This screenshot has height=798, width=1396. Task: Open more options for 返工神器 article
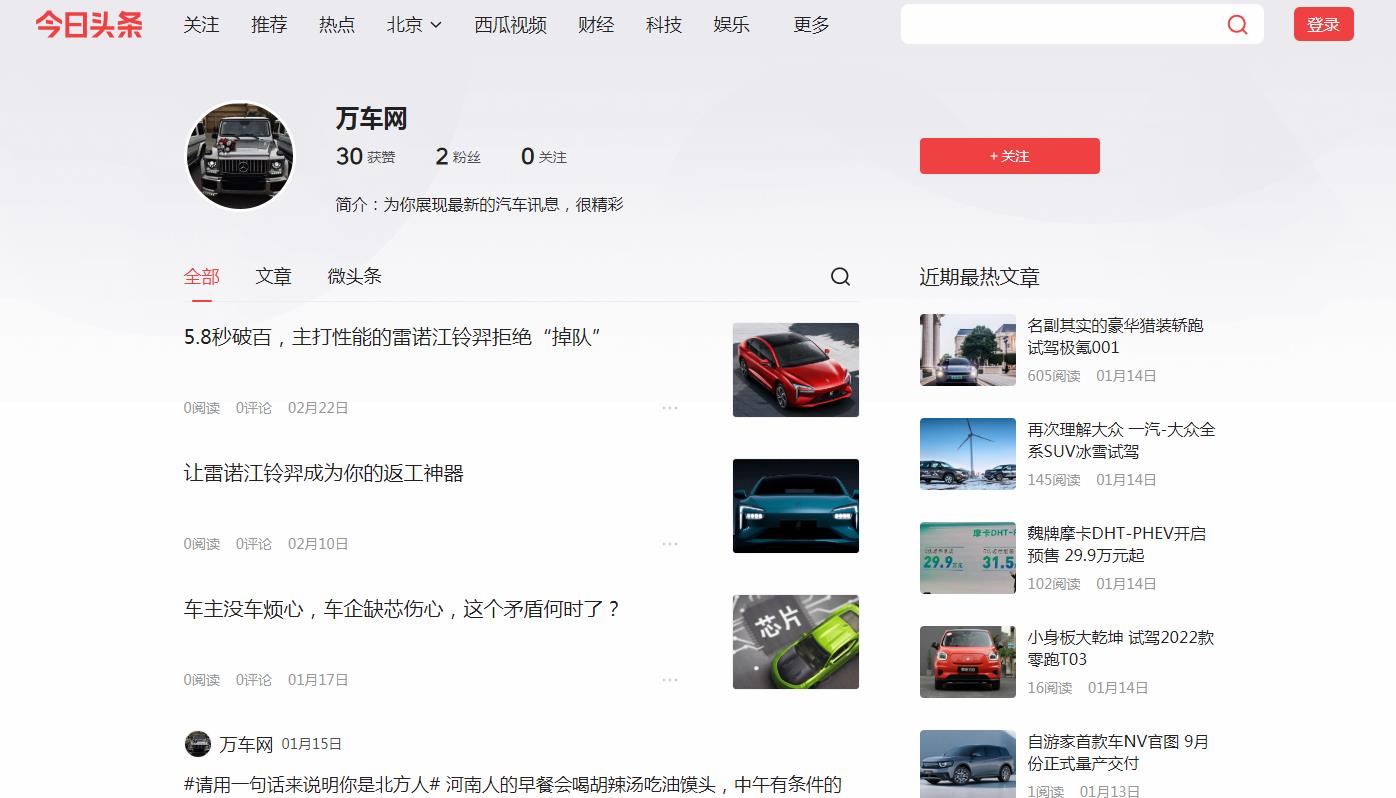pos(670,544)
